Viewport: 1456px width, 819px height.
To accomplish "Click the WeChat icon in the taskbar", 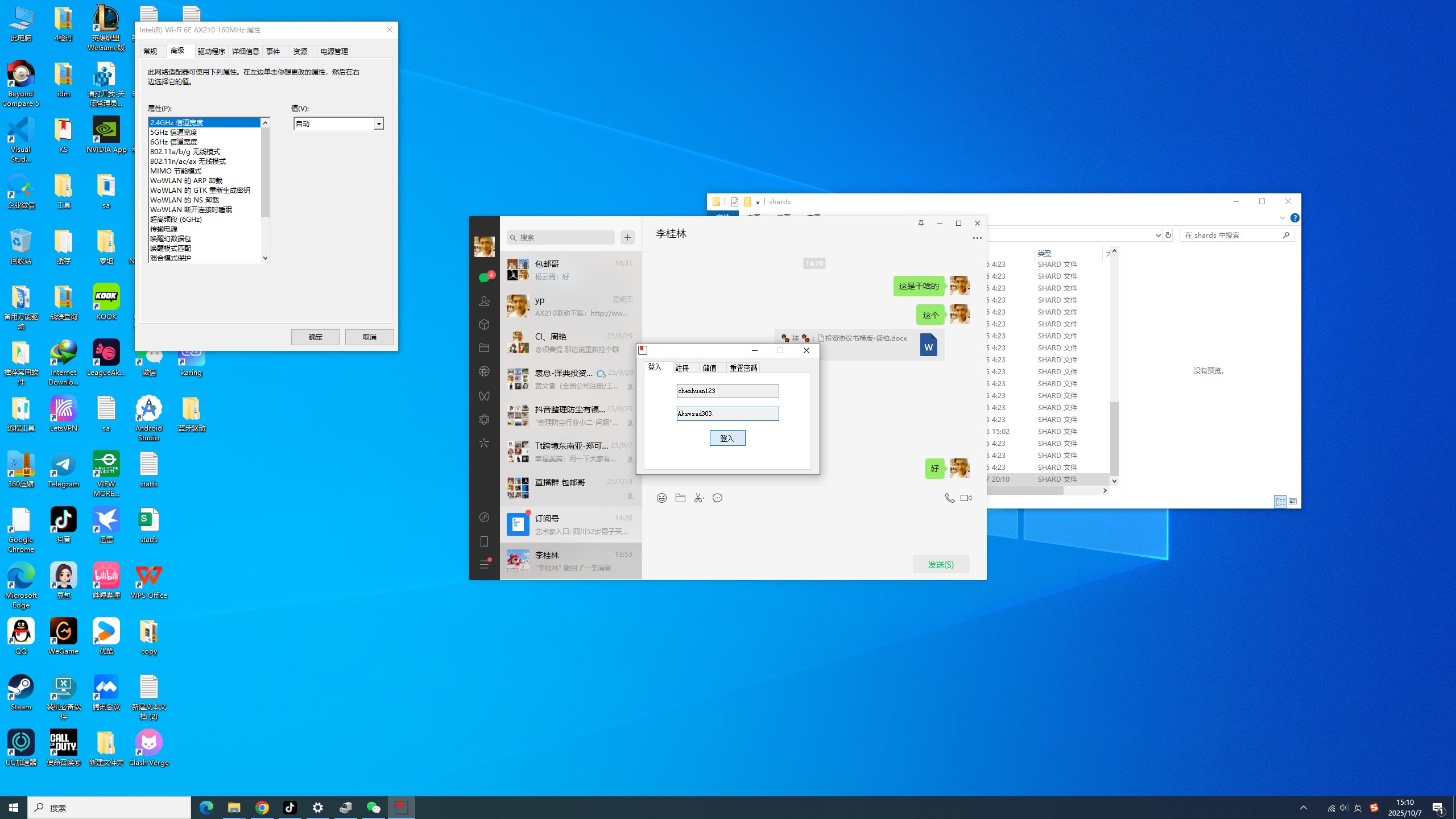I will tap(373, 808).
